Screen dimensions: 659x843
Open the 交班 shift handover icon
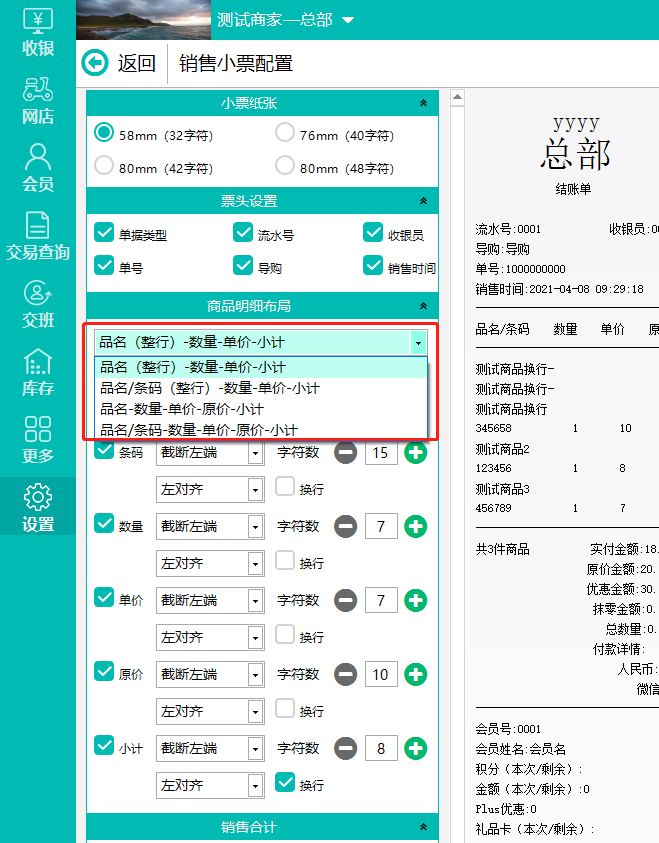tap(38, 304)
